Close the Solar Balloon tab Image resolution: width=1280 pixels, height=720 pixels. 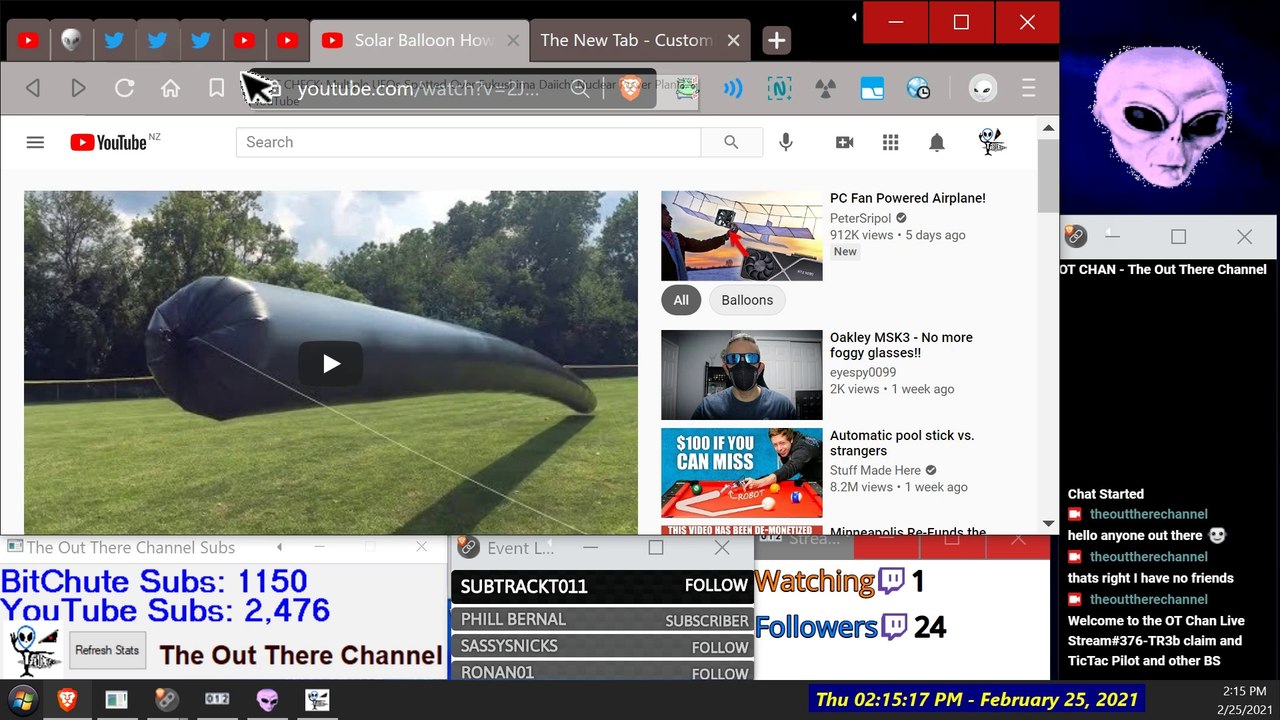coord(513,40)
